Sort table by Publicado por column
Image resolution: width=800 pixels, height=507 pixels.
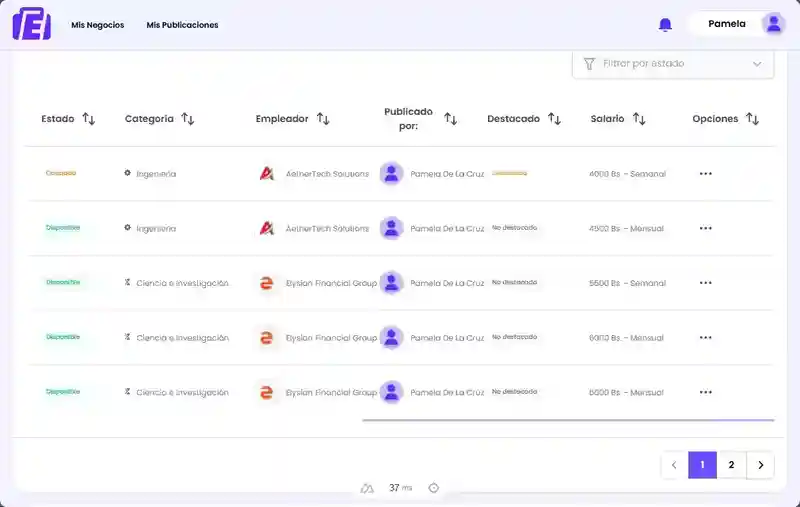pyautogui.click(x=450, y=119)
